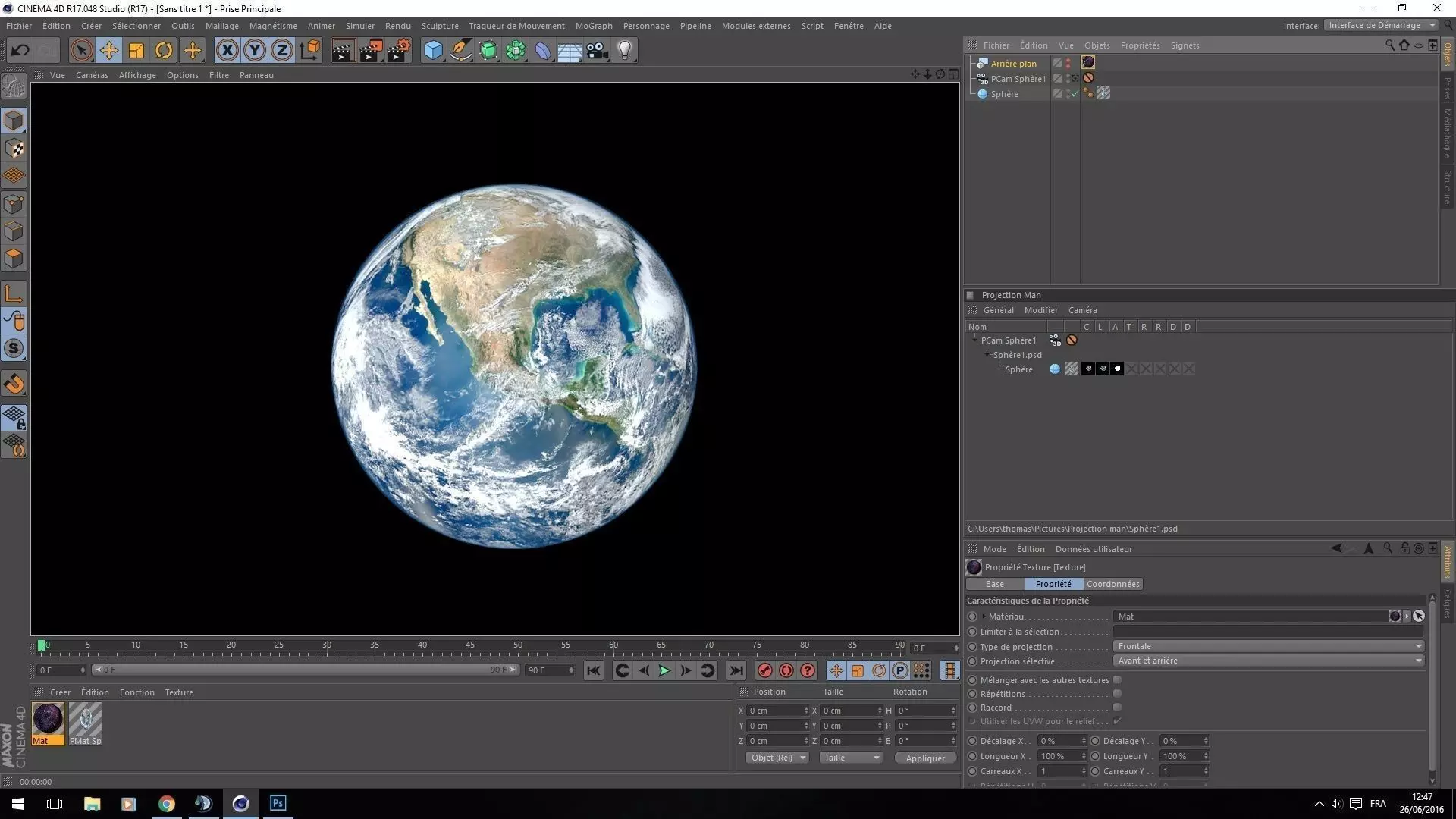Viewport: 1456px width, 819px height.
Task: Click Make Editable icon in left toolbar
Action: (x=14, y=86)
